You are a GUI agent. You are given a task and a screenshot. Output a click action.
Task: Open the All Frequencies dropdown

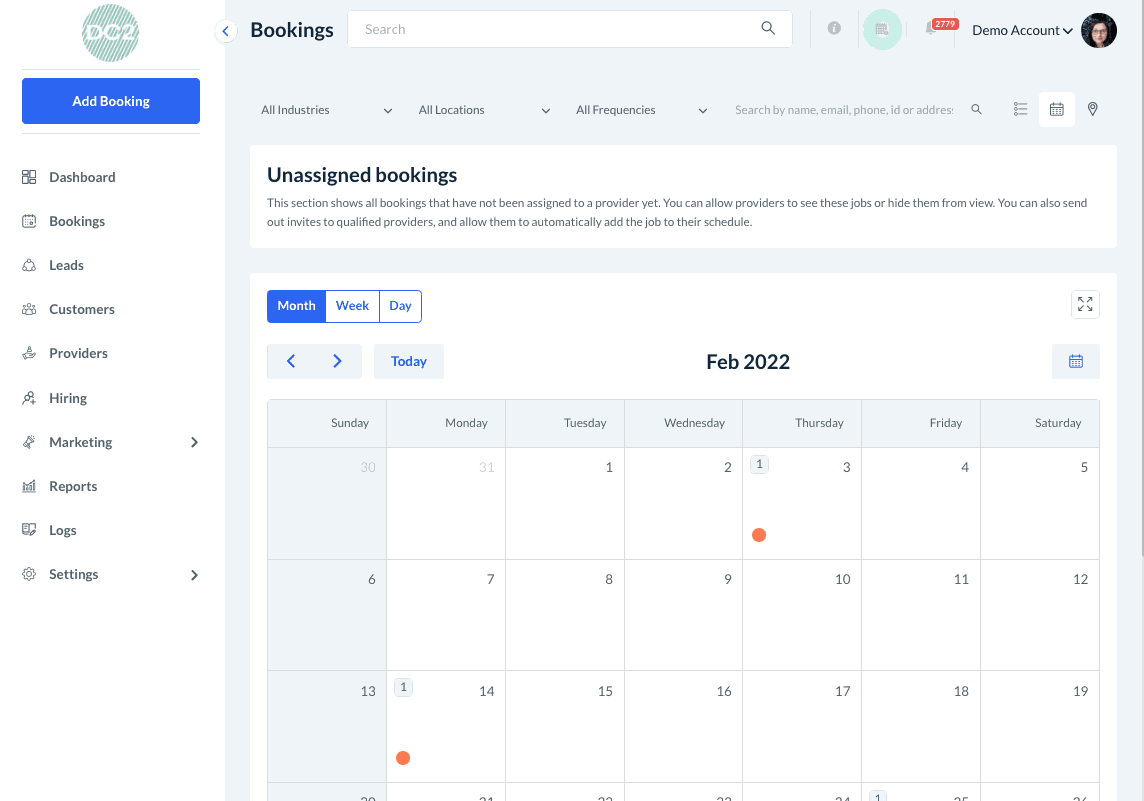(x=641, y=110)
